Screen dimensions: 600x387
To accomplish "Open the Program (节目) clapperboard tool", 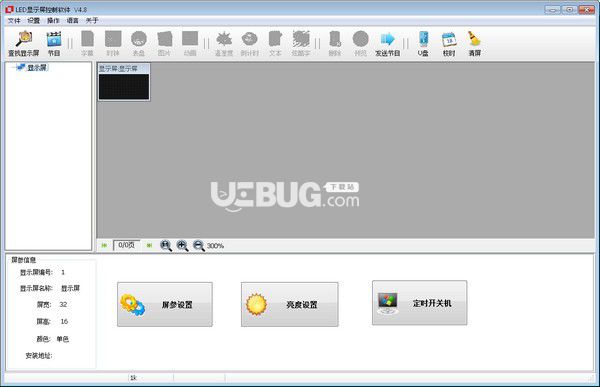I will click(x=54, y=39).
